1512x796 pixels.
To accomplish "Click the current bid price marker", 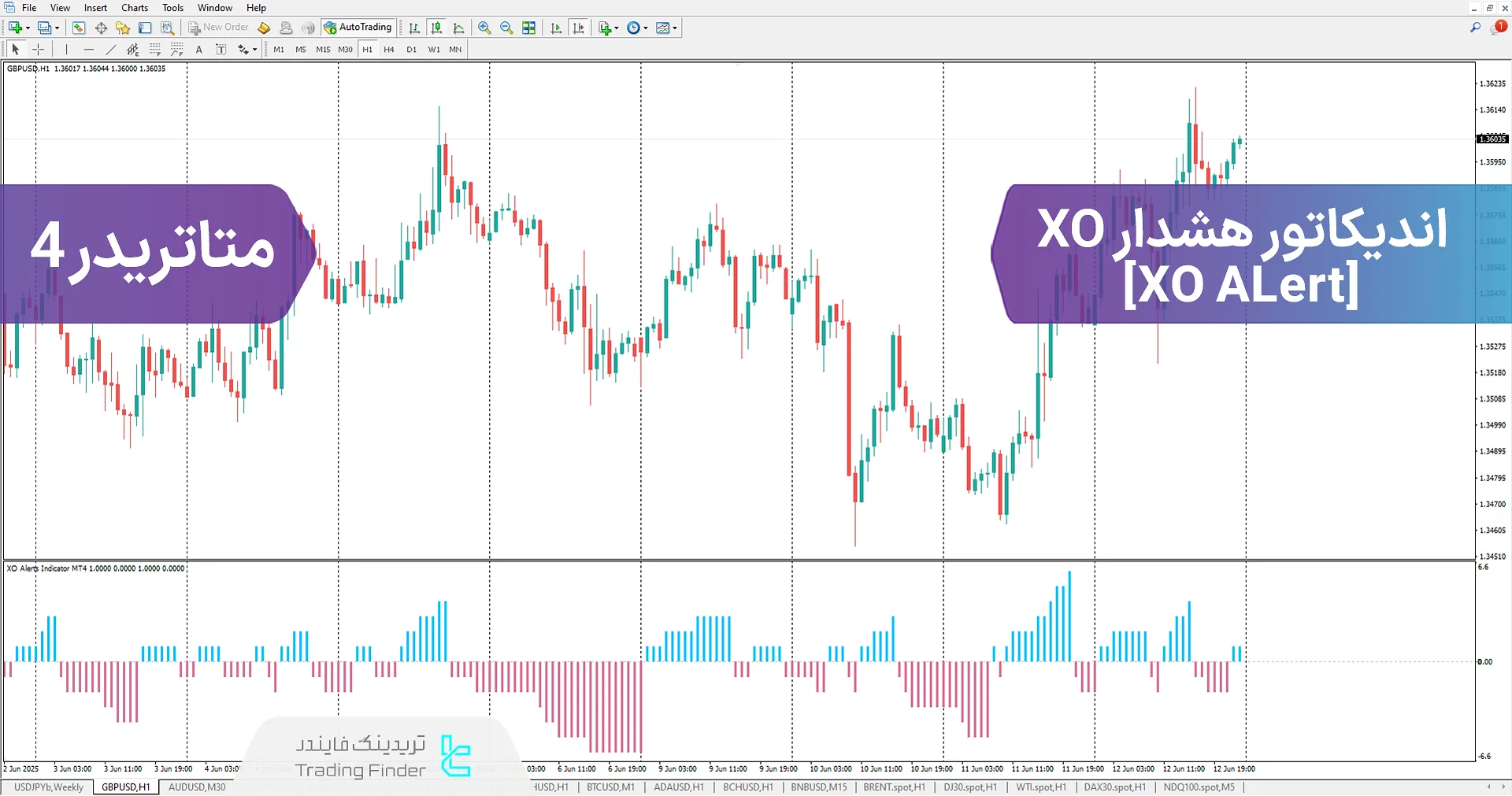I will point(1492,139).
